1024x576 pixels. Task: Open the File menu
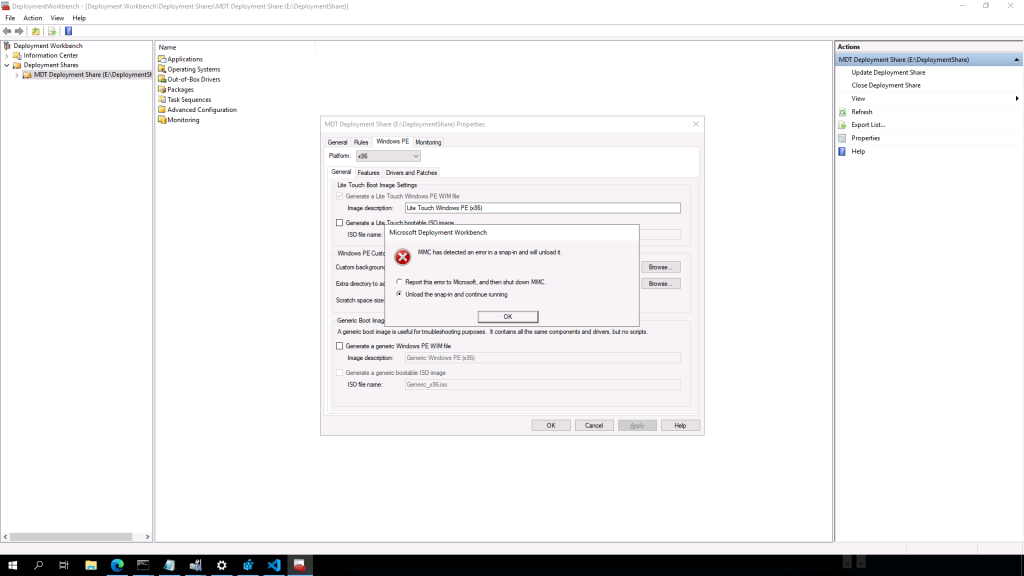pyautogui.click(x=10, y=18)
